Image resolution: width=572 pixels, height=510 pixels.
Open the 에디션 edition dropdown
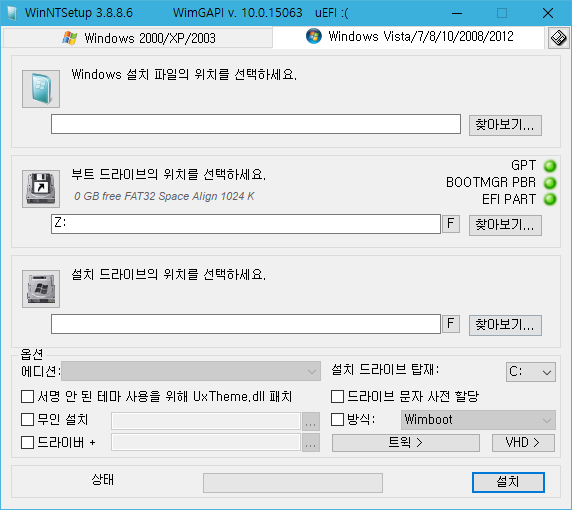coord(191,371)
